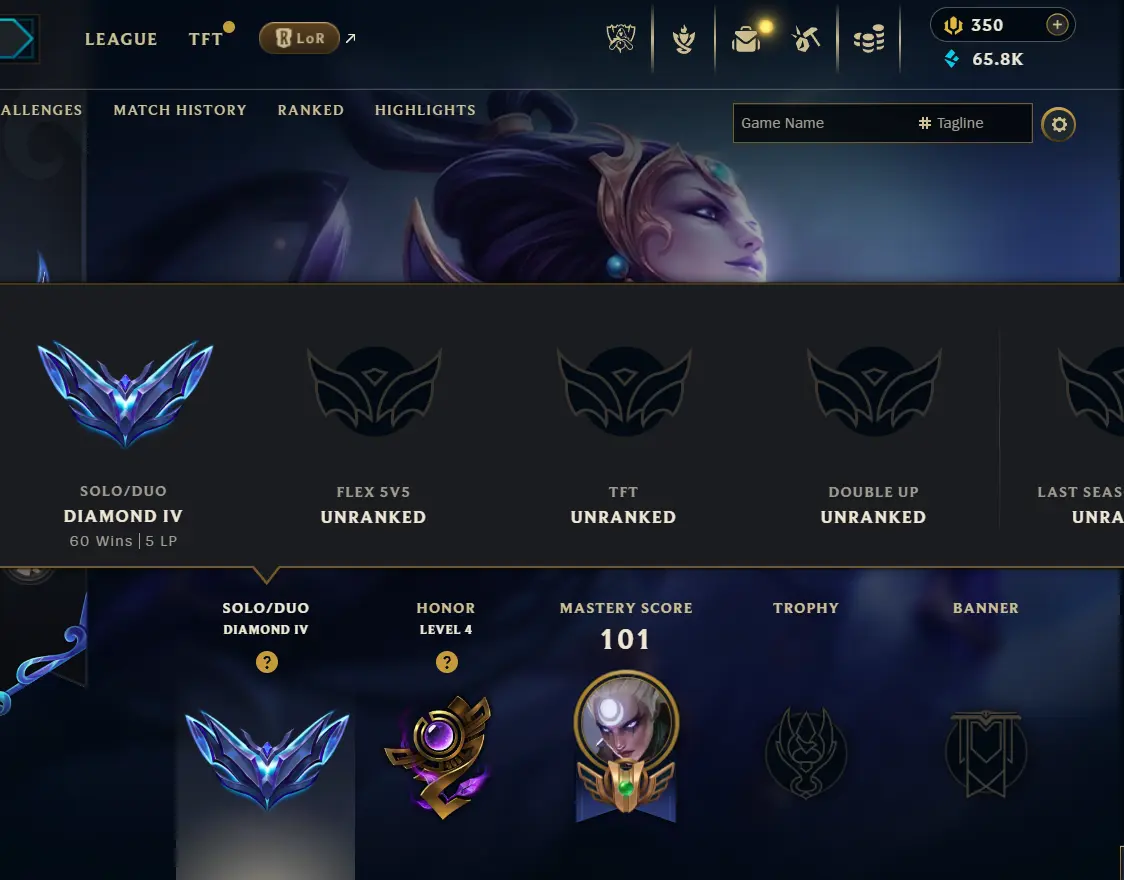This screenshot has height=880, width=1124.
Task: Go to TFT in top navigation
Action: [x=206, y=39]
